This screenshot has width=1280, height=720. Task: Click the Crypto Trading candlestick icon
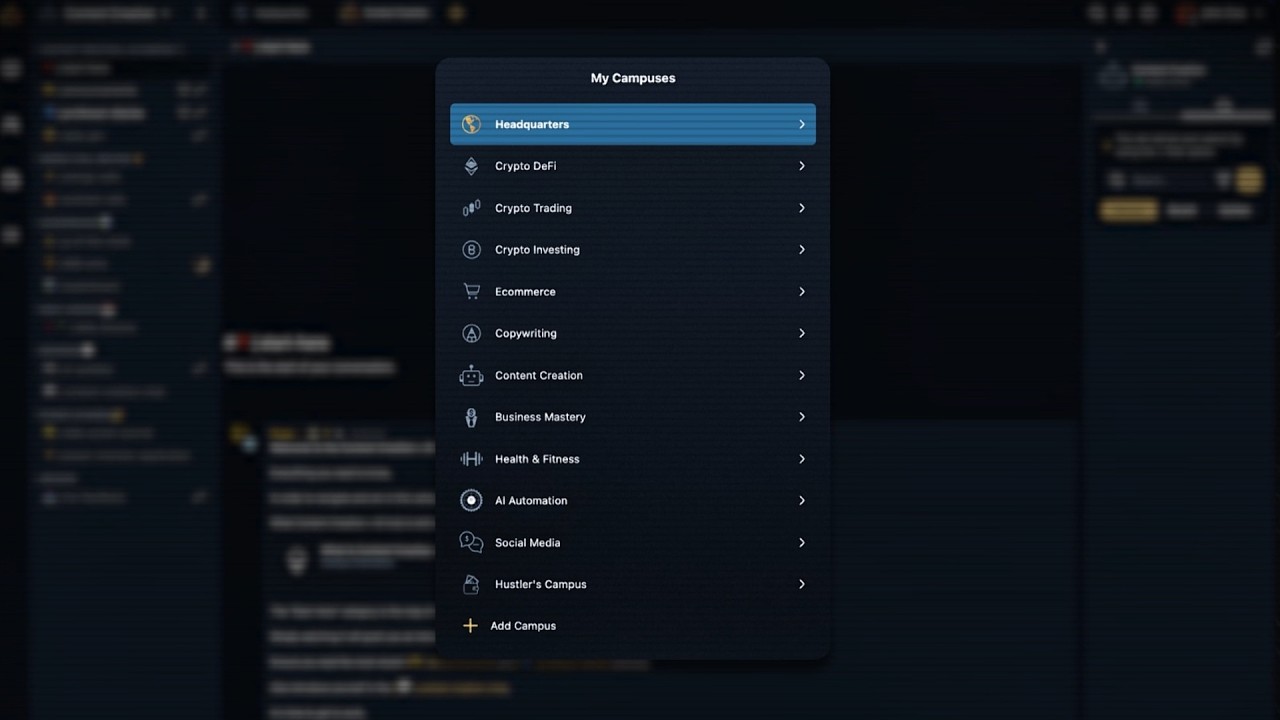[x=471, y=208]
